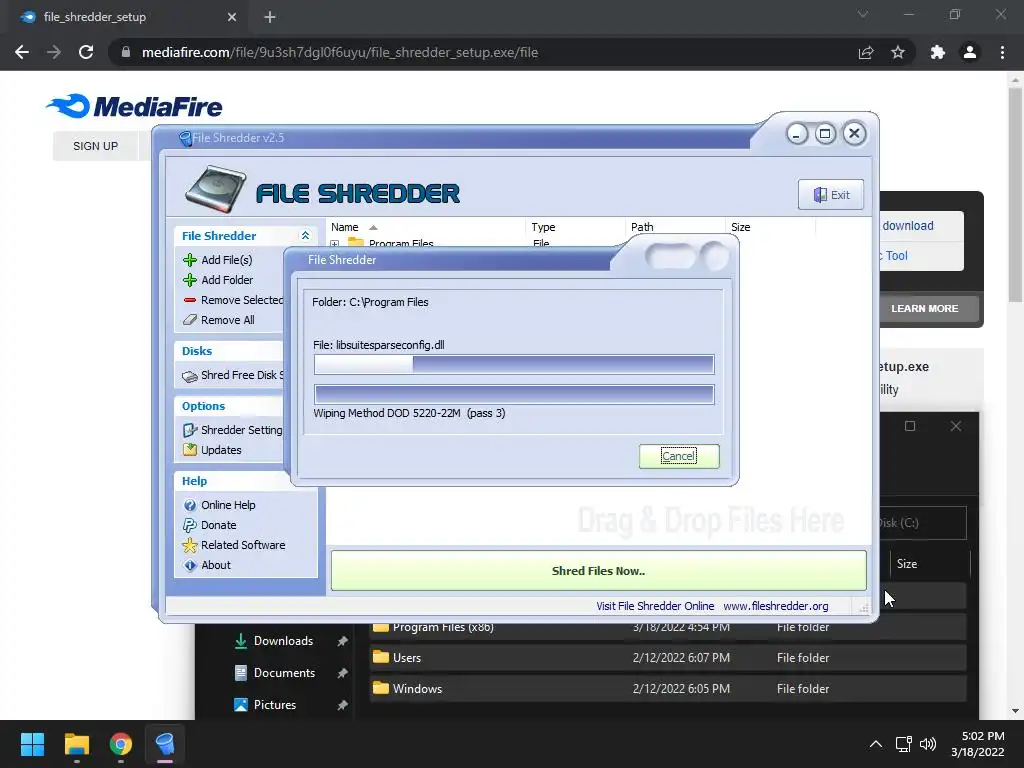Click the Related Software star icon
The width and height of the screenshot is (1024, 768).
click(x=190, y=545)
